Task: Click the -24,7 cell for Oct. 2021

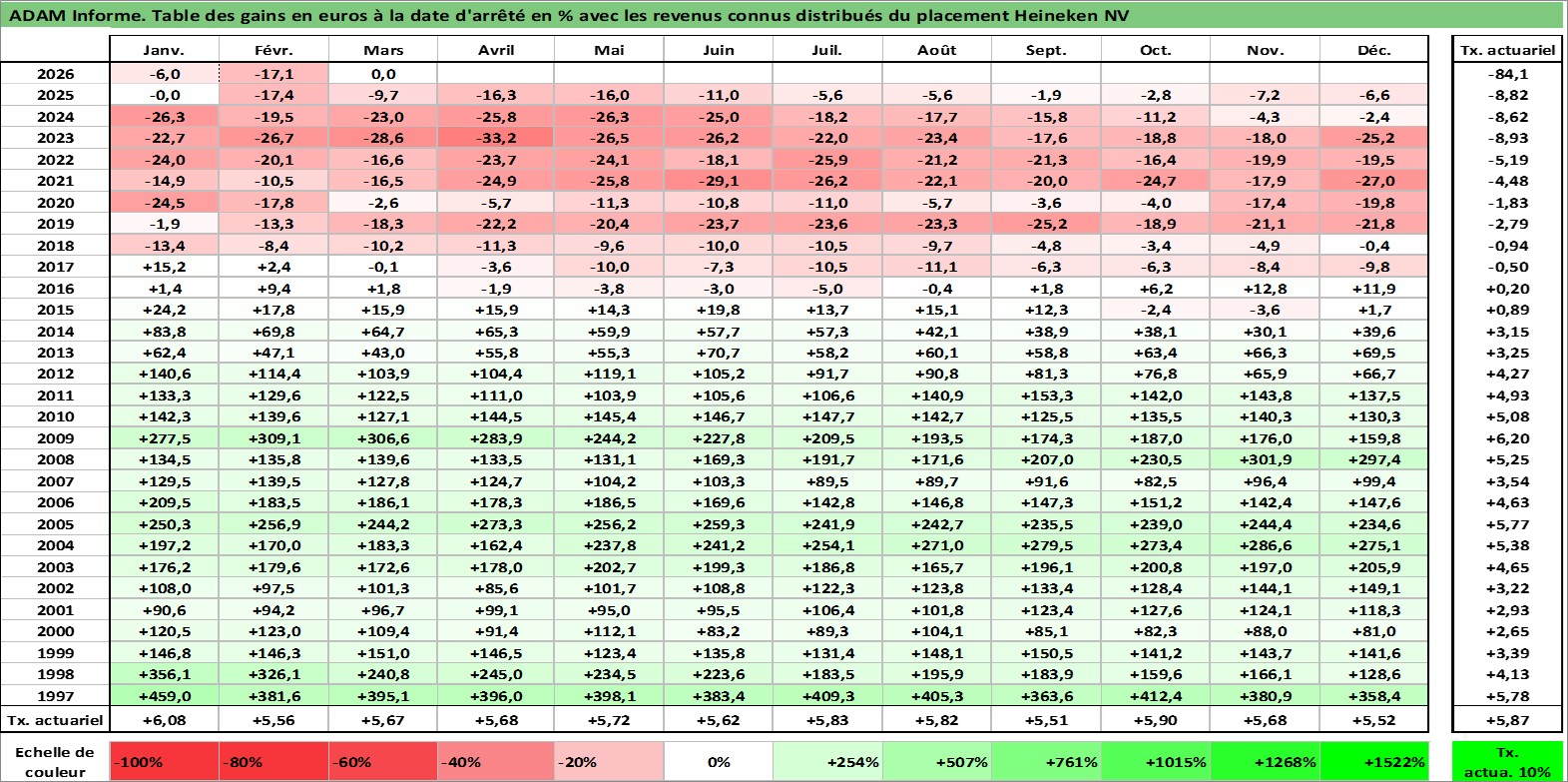Action: 1156,181
